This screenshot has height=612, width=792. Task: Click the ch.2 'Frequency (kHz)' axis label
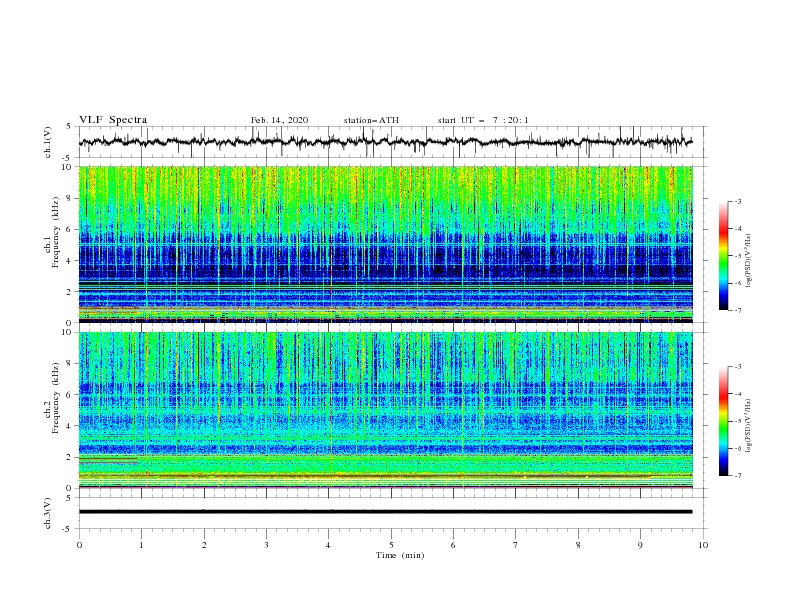coord(56,398)
